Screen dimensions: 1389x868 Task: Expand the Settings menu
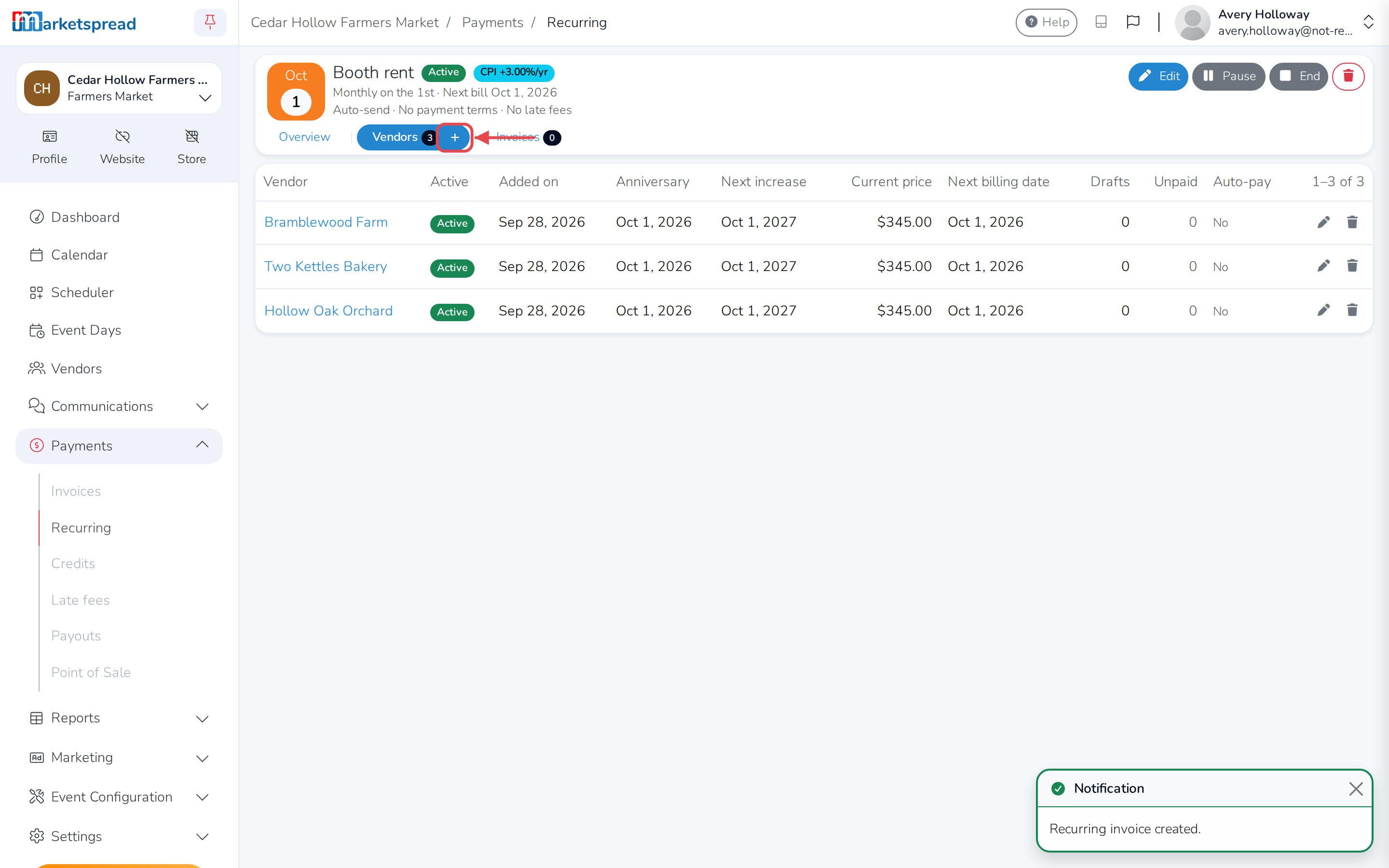(119, 836)
